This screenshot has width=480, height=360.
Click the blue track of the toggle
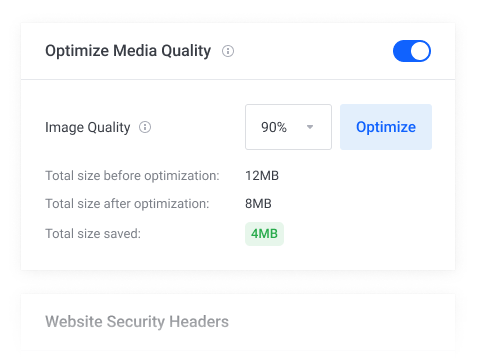tap(401, 51)
